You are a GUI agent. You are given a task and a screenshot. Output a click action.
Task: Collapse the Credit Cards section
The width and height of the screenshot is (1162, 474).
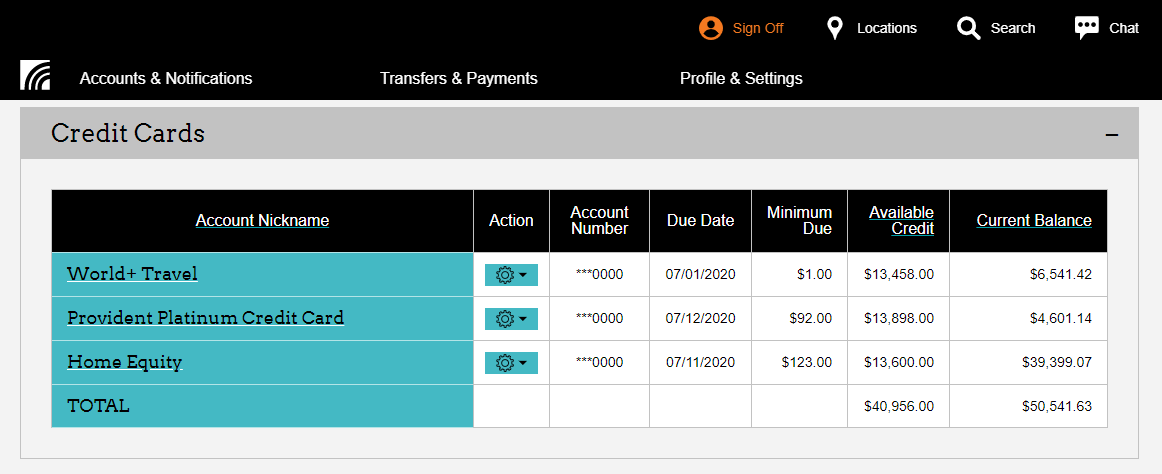(x=1112, y=135)
